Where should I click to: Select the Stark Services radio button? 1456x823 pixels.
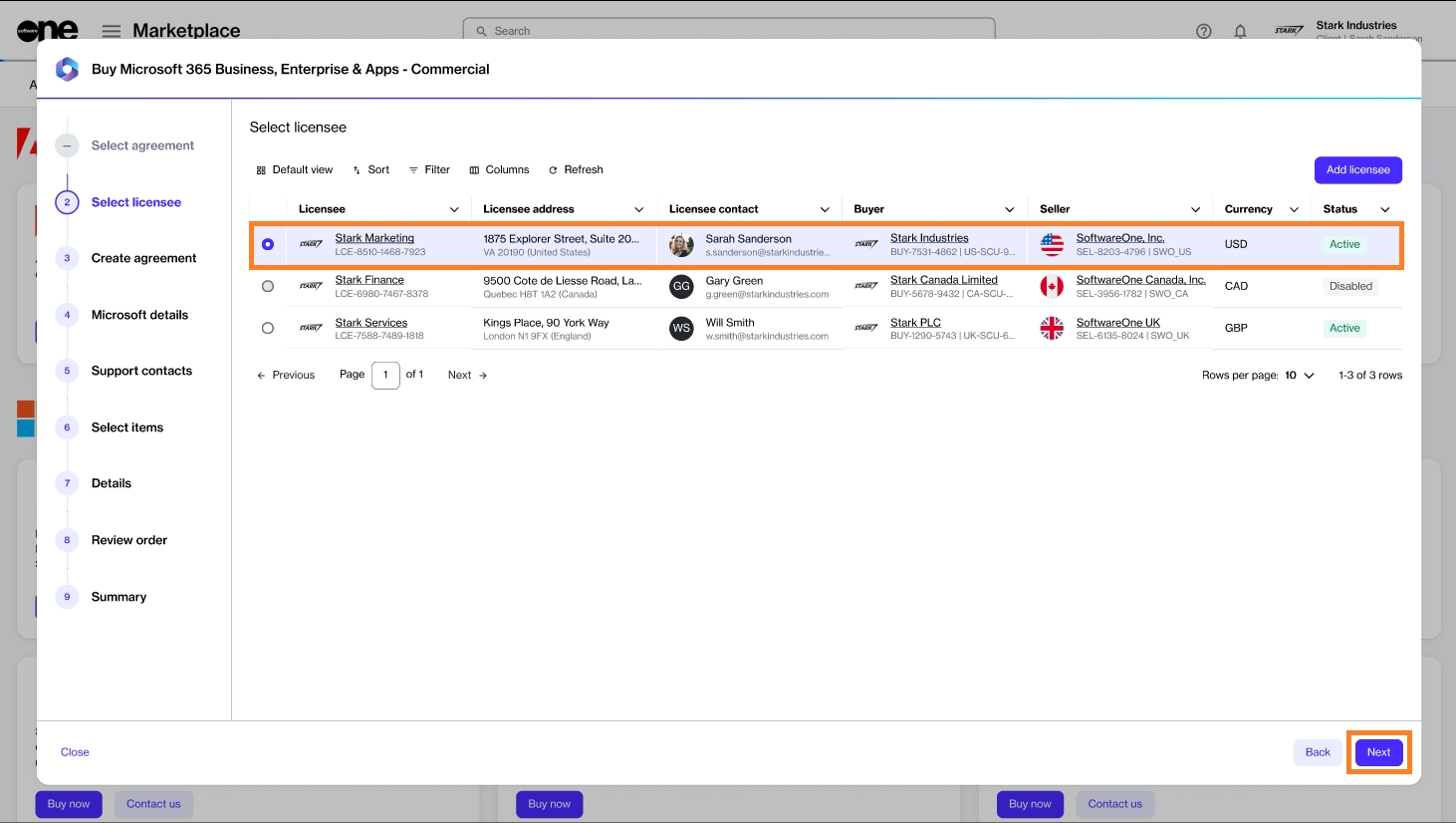pyautogui.click(x=267, y=328)
